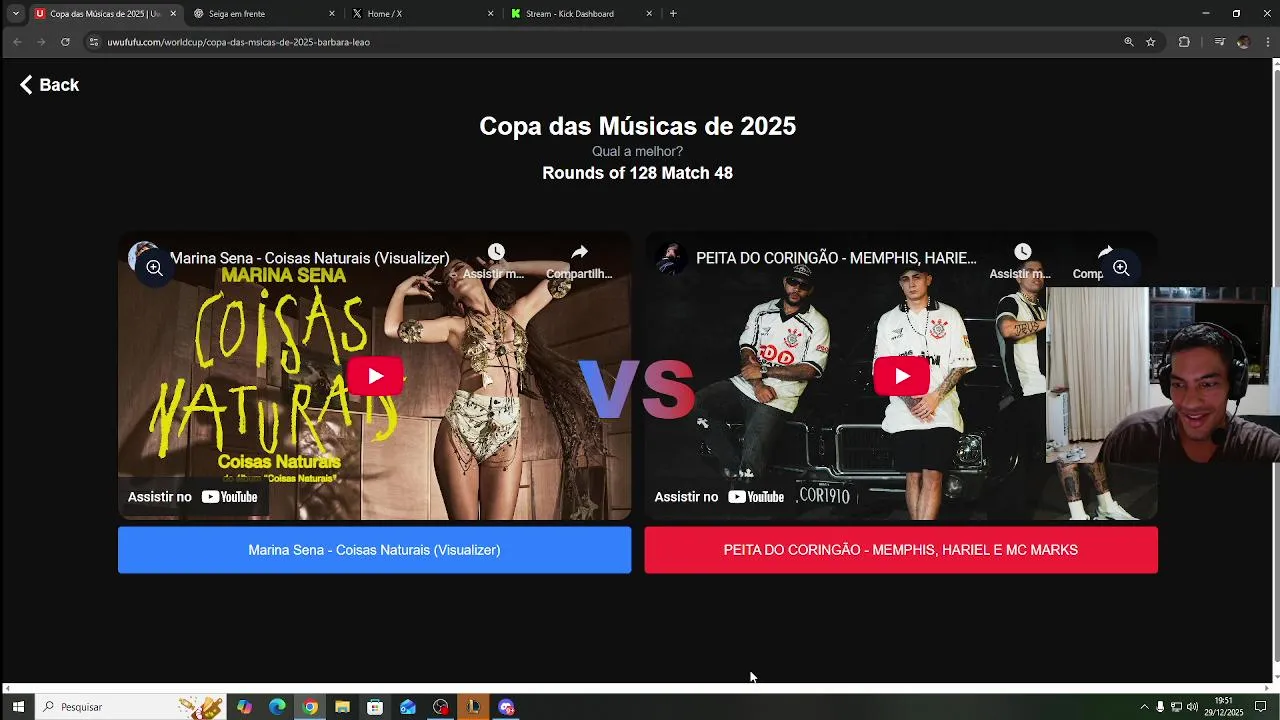The image size is (1280, 720).
Task: Play the Coisas Naturais YouTube video
Action: coord(375,376)
